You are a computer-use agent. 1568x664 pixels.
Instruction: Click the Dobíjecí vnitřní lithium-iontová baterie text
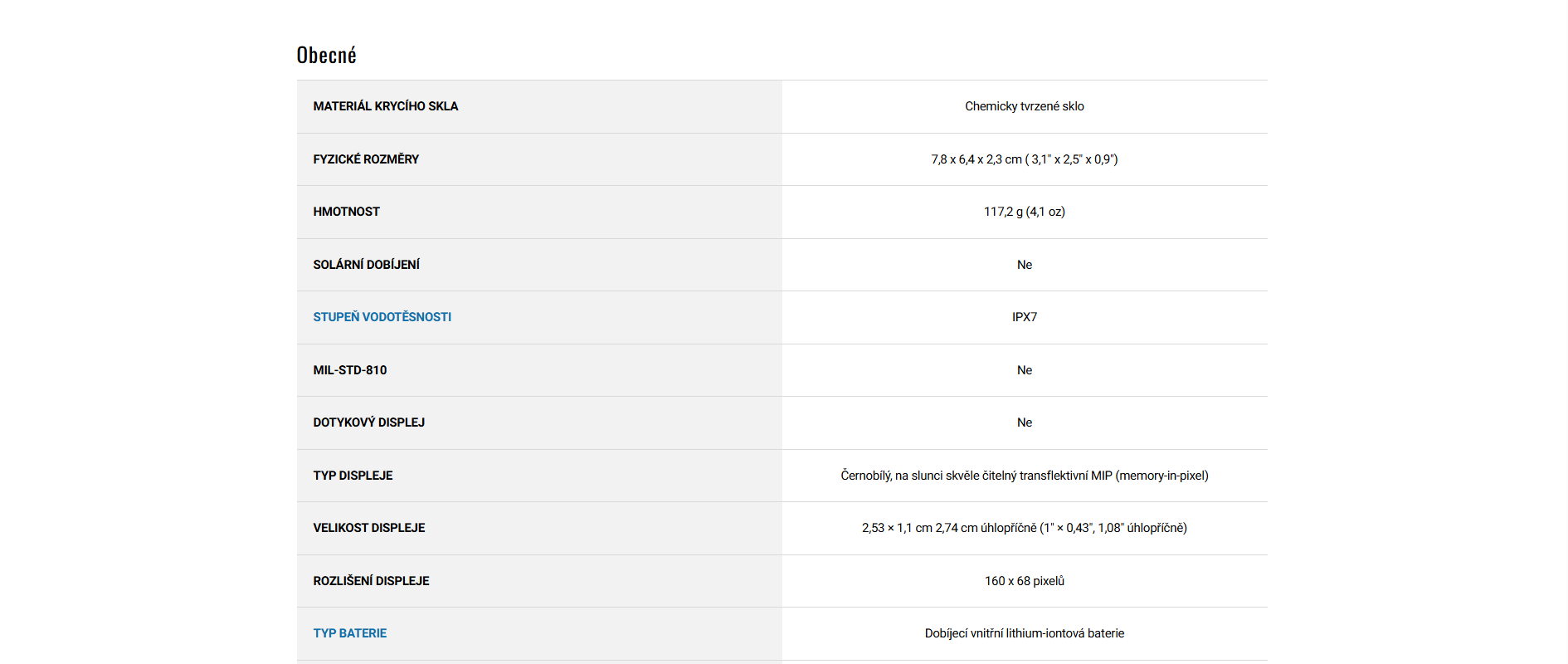point(1024,633)
